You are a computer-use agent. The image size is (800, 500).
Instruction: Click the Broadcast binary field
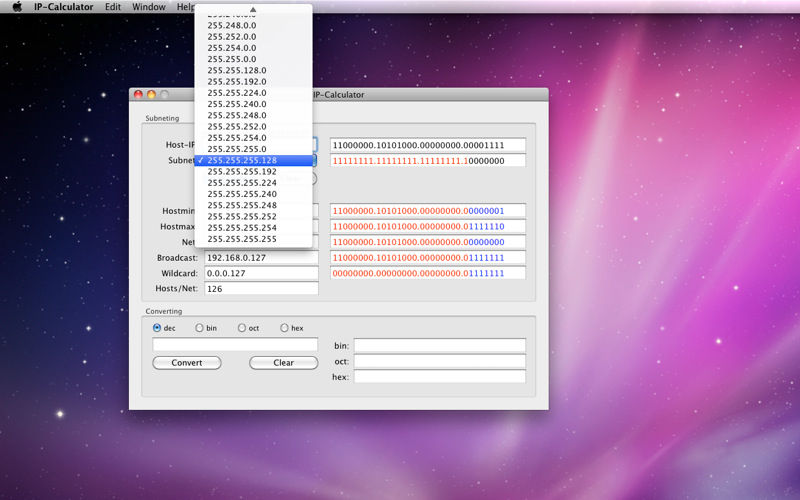click(428, 258)
